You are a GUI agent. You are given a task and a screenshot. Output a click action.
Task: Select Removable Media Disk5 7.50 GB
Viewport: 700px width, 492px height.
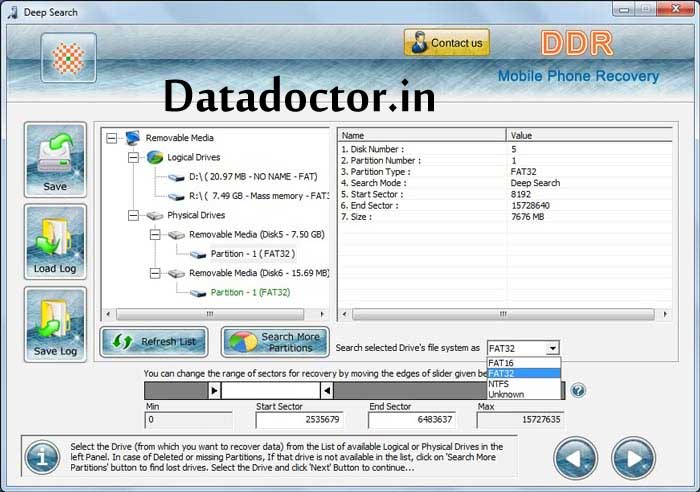pyautogui.click(x=257, y=234)
